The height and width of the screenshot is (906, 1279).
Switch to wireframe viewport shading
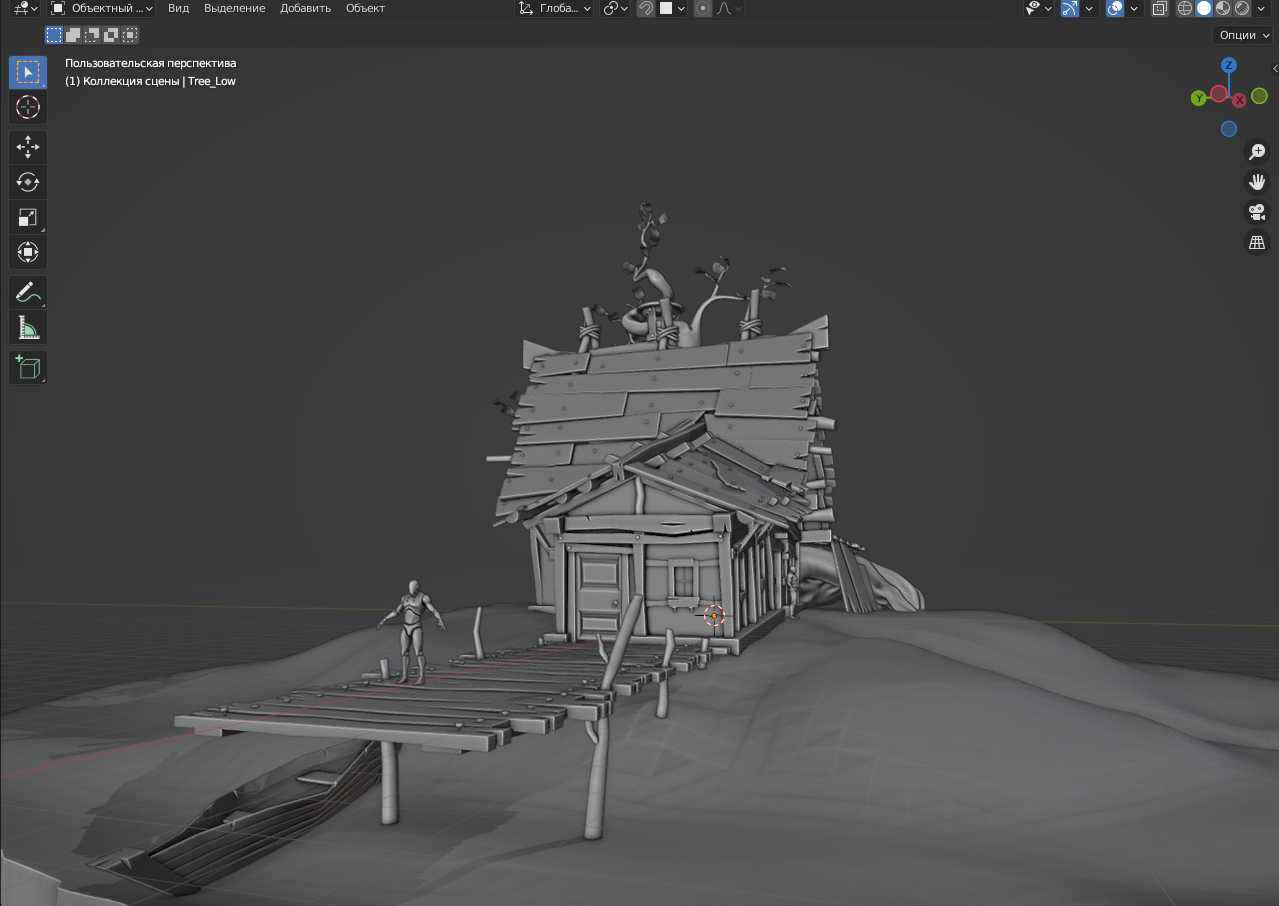click(1185, 8)
